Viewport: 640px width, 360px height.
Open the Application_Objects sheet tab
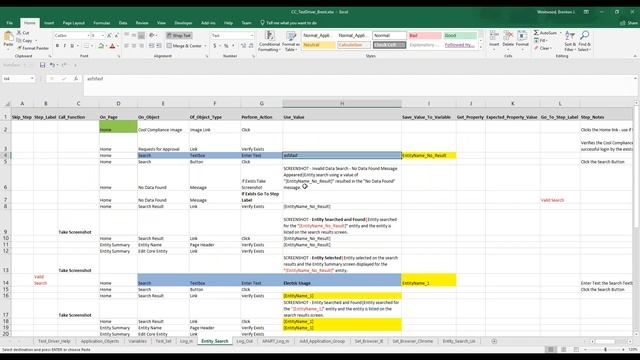tap(100, 341)
